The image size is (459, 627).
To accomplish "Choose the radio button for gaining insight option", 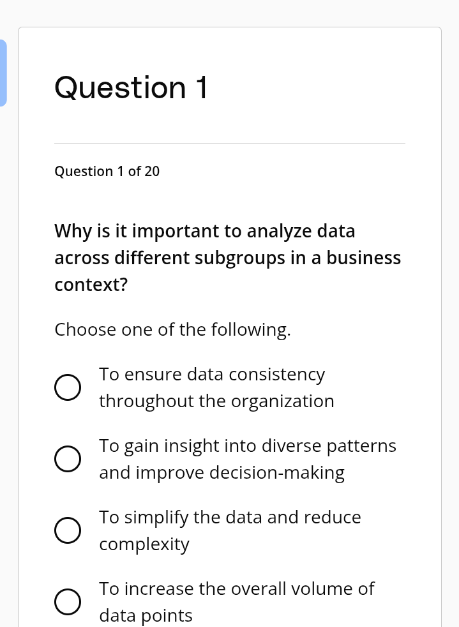I will click(68, 459).
